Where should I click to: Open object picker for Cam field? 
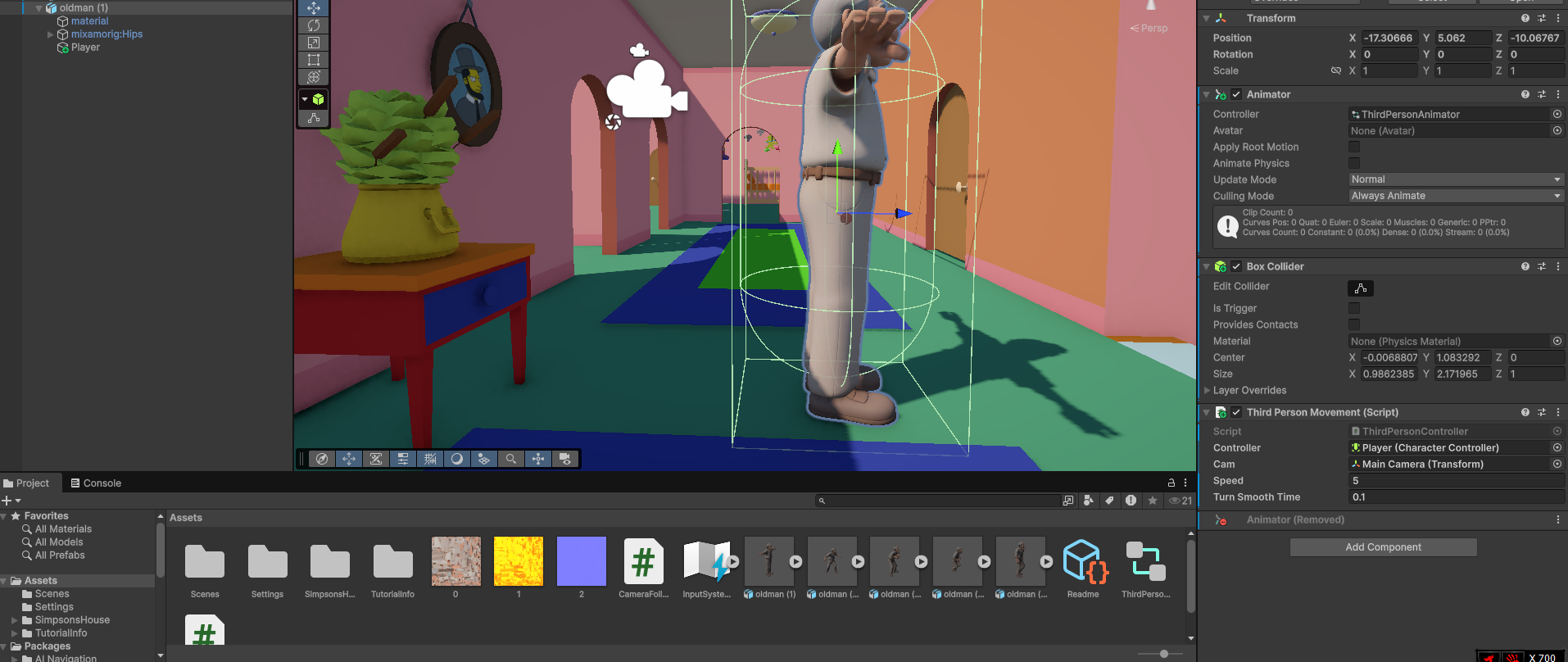pos(1557,464)
